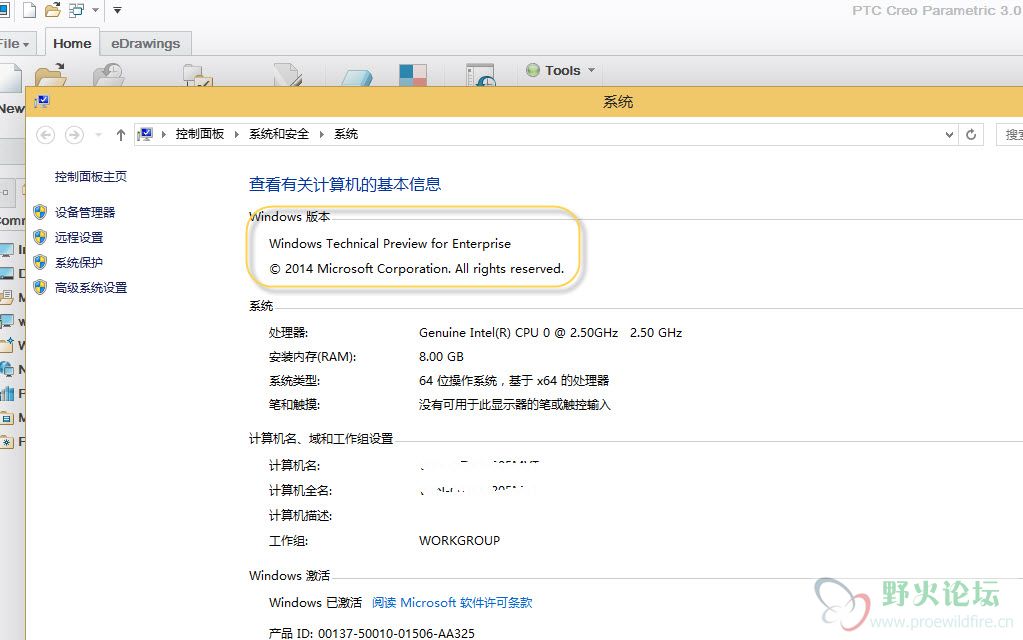The width and height of the screenshot is (1023, 640).
Task: Open the recent locations dropdown arrow
Action: [99, 134]
